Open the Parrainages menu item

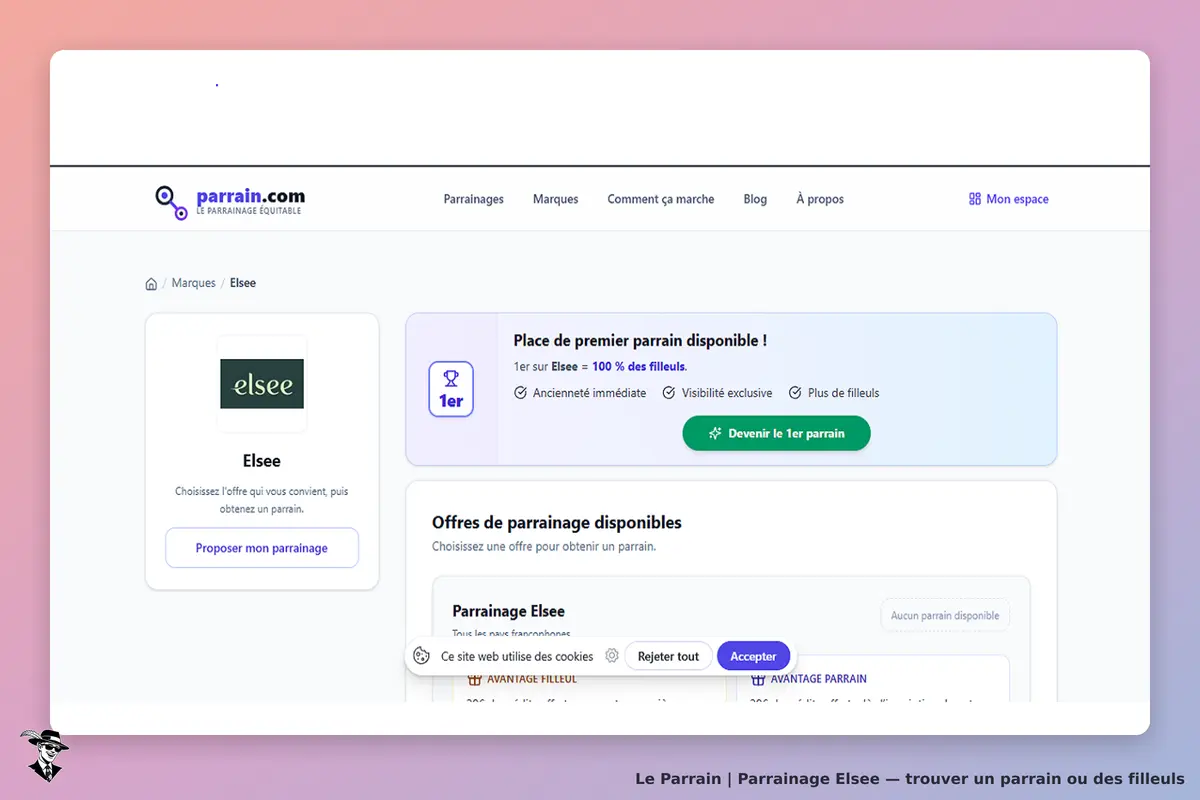pyautogui.click(x=474, y=199)
